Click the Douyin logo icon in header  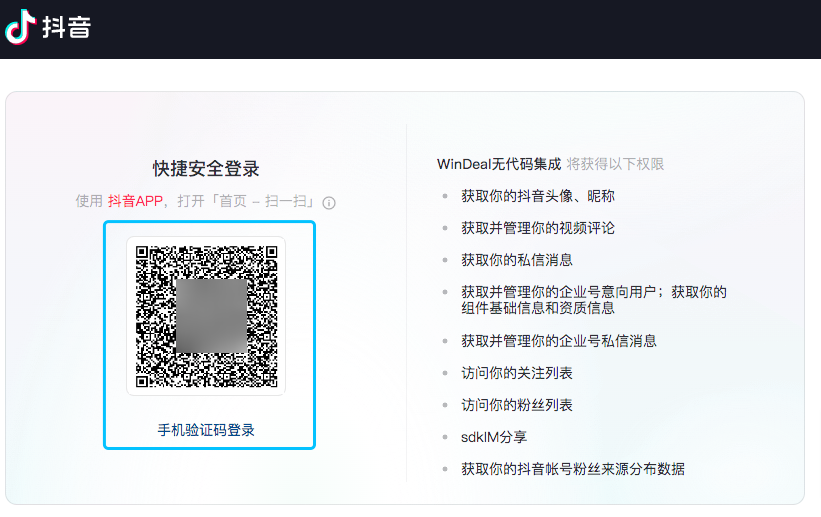pos(20,27)
